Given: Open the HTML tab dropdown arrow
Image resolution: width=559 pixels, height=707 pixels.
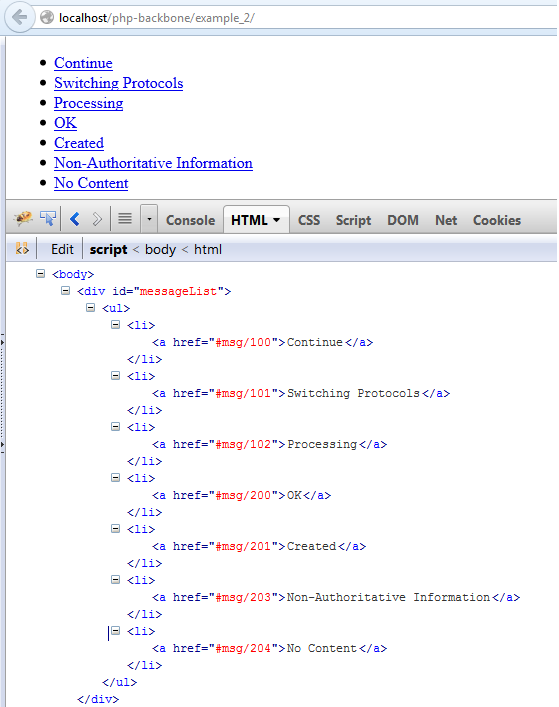Looking at the screenshot, I should click(x=277, y=220).
